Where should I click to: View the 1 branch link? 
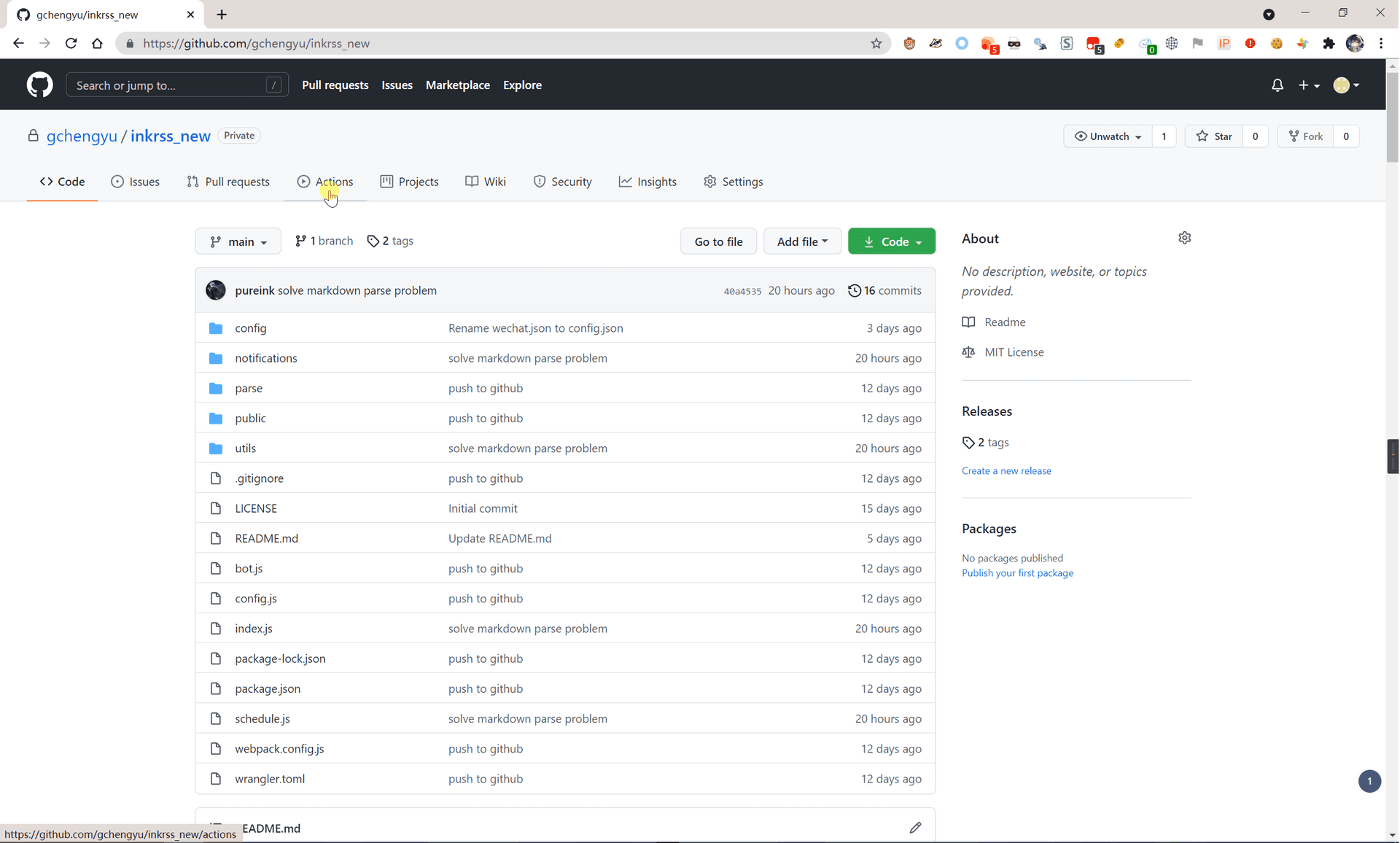[x=324, y=241]
